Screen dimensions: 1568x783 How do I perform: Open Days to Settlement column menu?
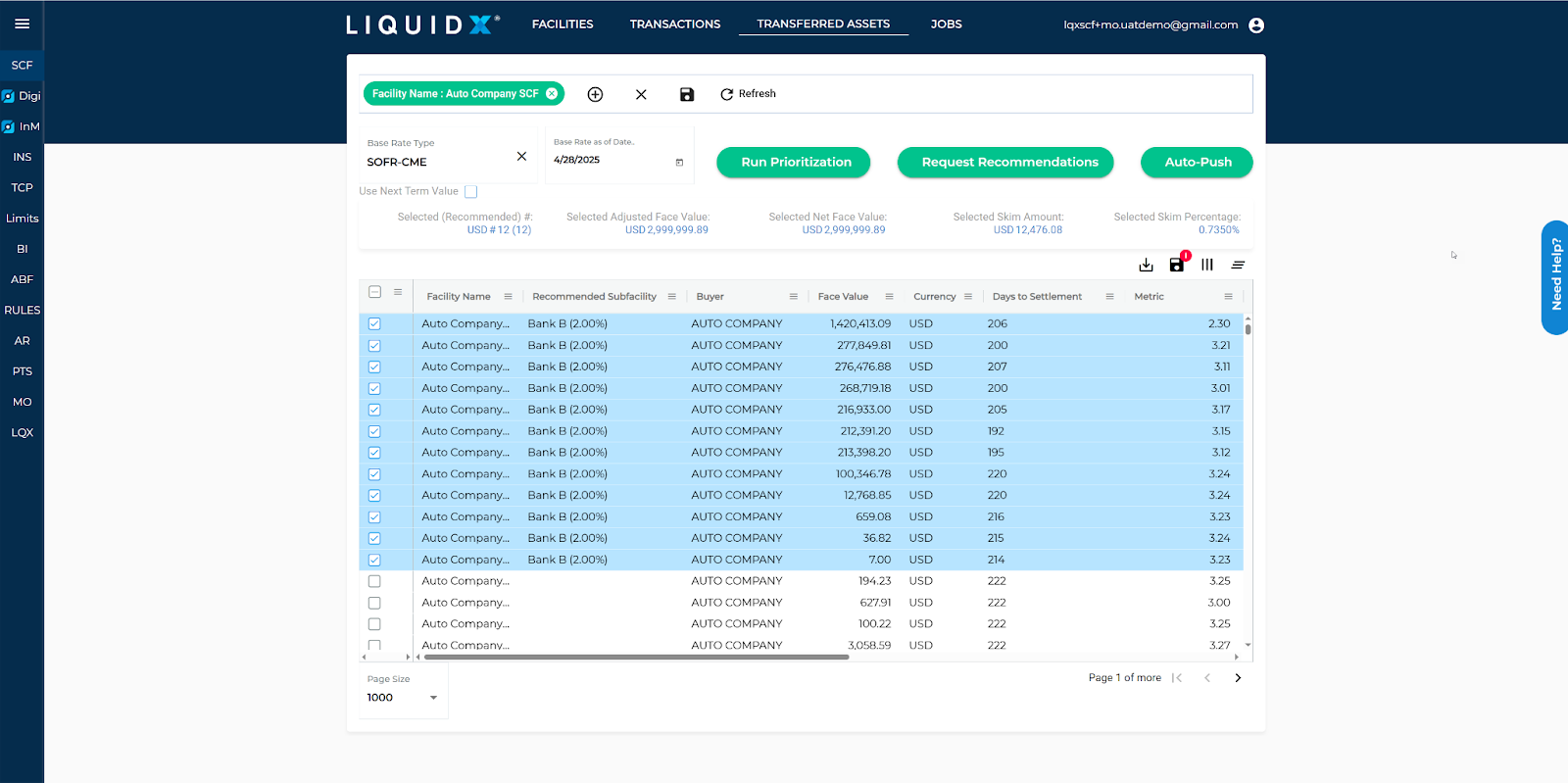pyautogui.click(x=1109, y=297)
